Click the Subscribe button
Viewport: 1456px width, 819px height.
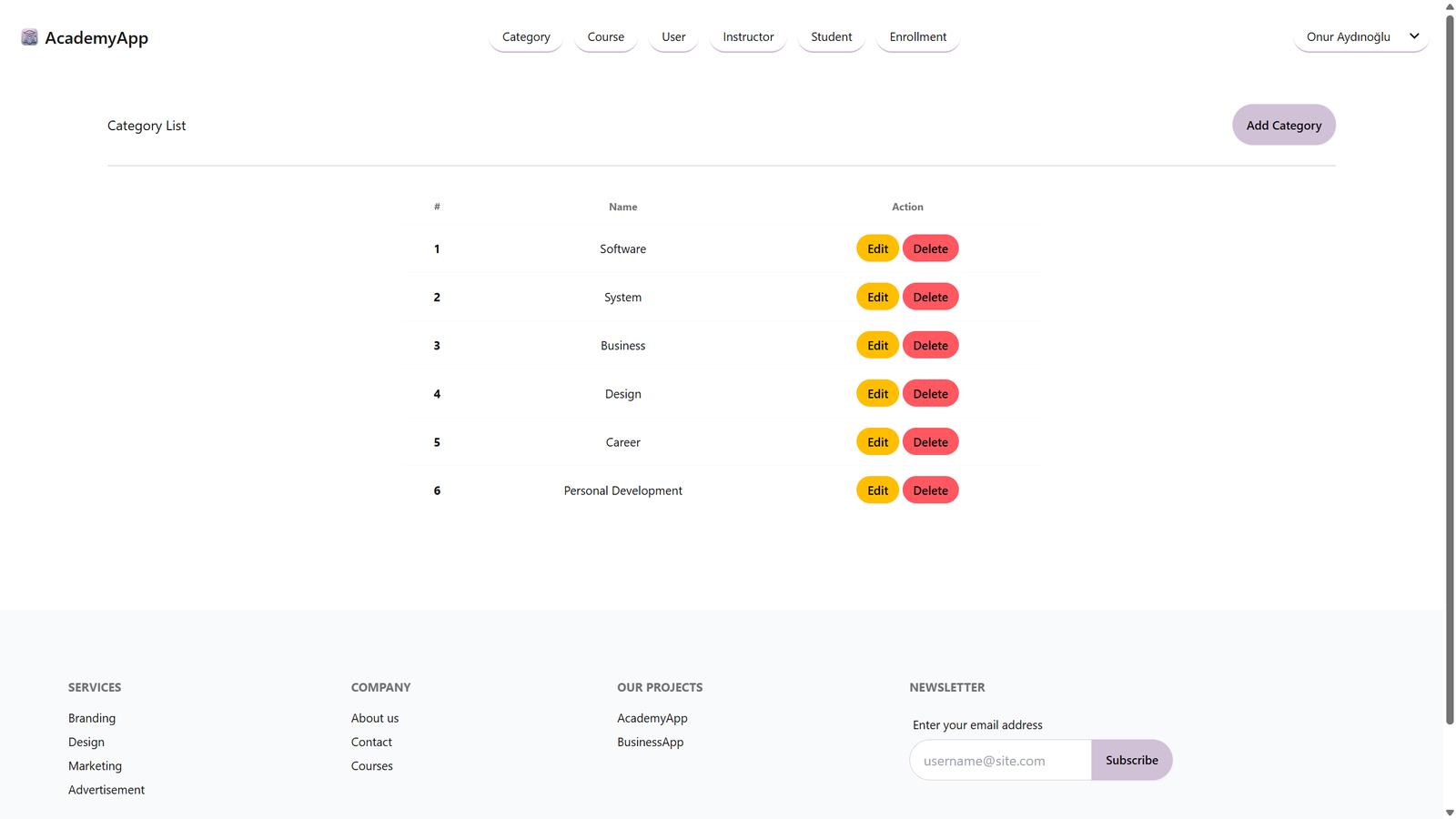(1132, 760)
